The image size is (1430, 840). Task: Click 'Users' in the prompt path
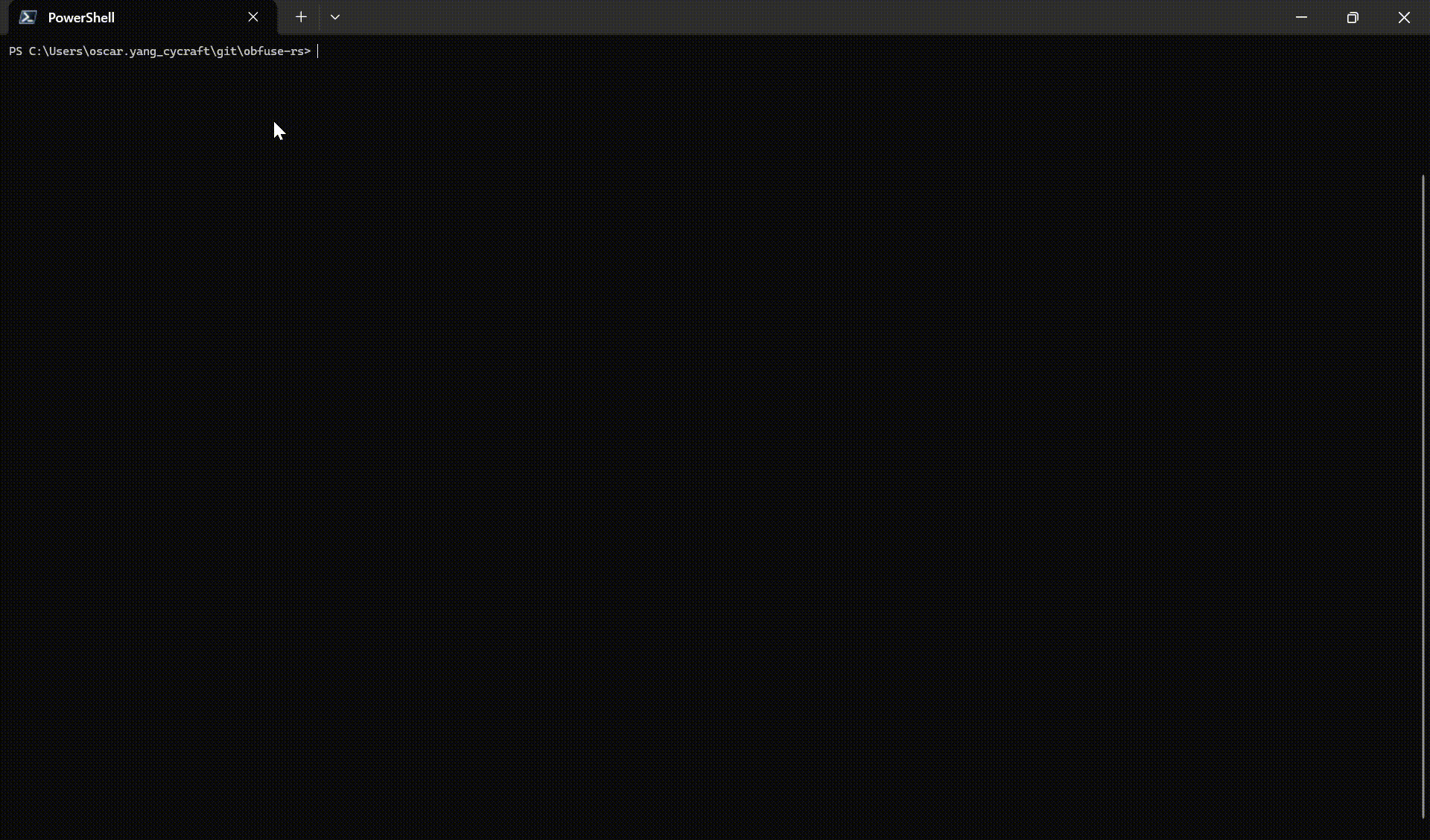click(x=66, y=51)
